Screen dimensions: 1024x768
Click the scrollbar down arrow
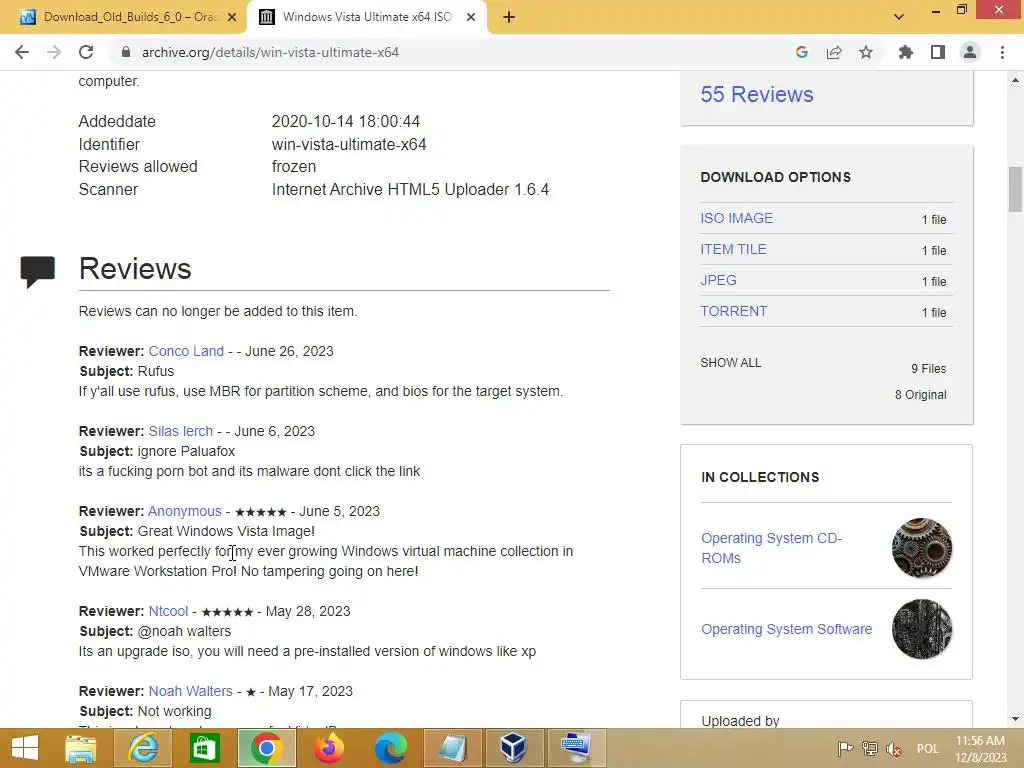pos(1015,719)
